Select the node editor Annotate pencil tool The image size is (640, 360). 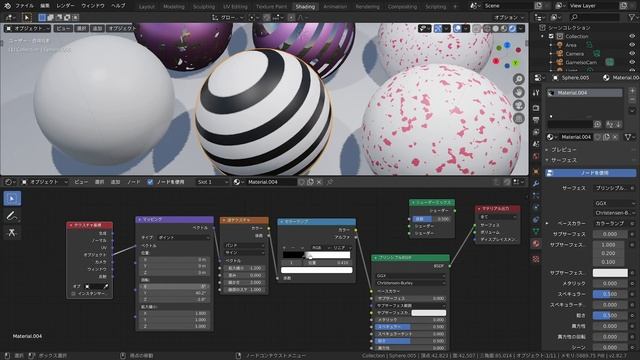pos(12,216)
